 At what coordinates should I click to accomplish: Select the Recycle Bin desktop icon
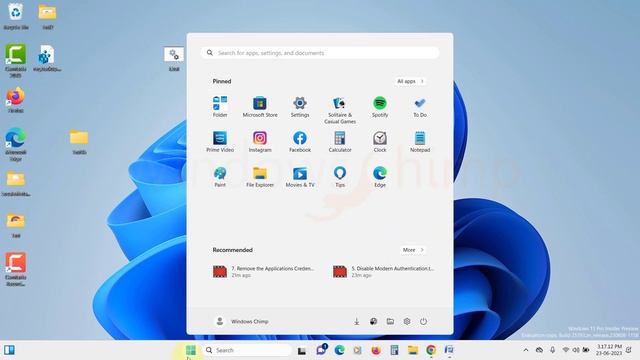16,16
